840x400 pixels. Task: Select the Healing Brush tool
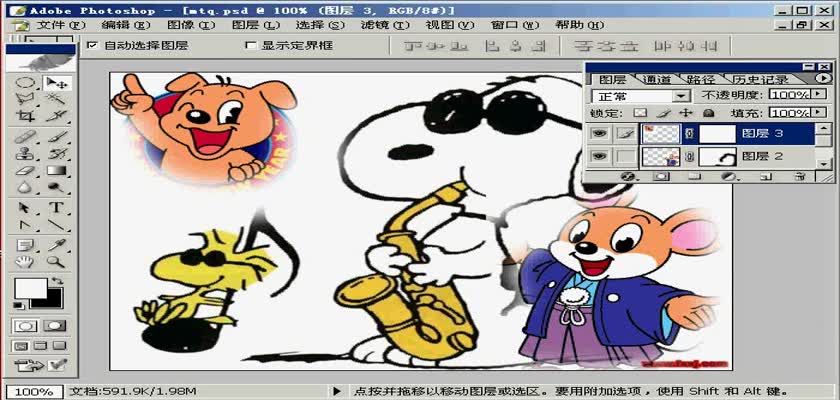pos(25,137)
